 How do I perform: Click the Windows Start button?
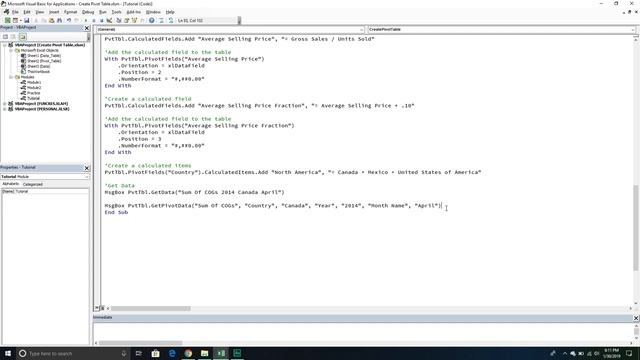tap(8, 353)
